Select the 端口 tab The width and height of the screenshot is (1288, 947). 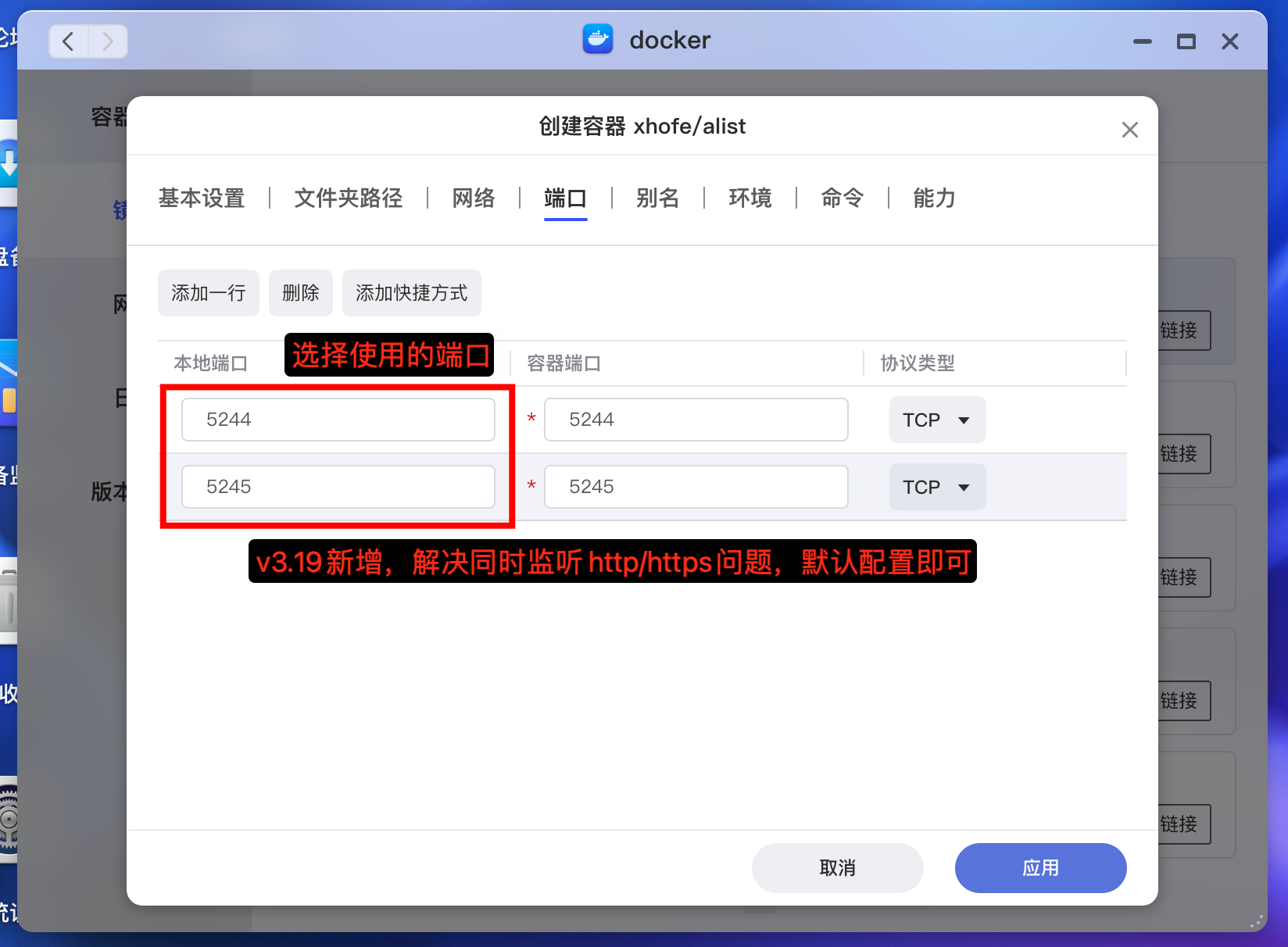coord(566,198)
